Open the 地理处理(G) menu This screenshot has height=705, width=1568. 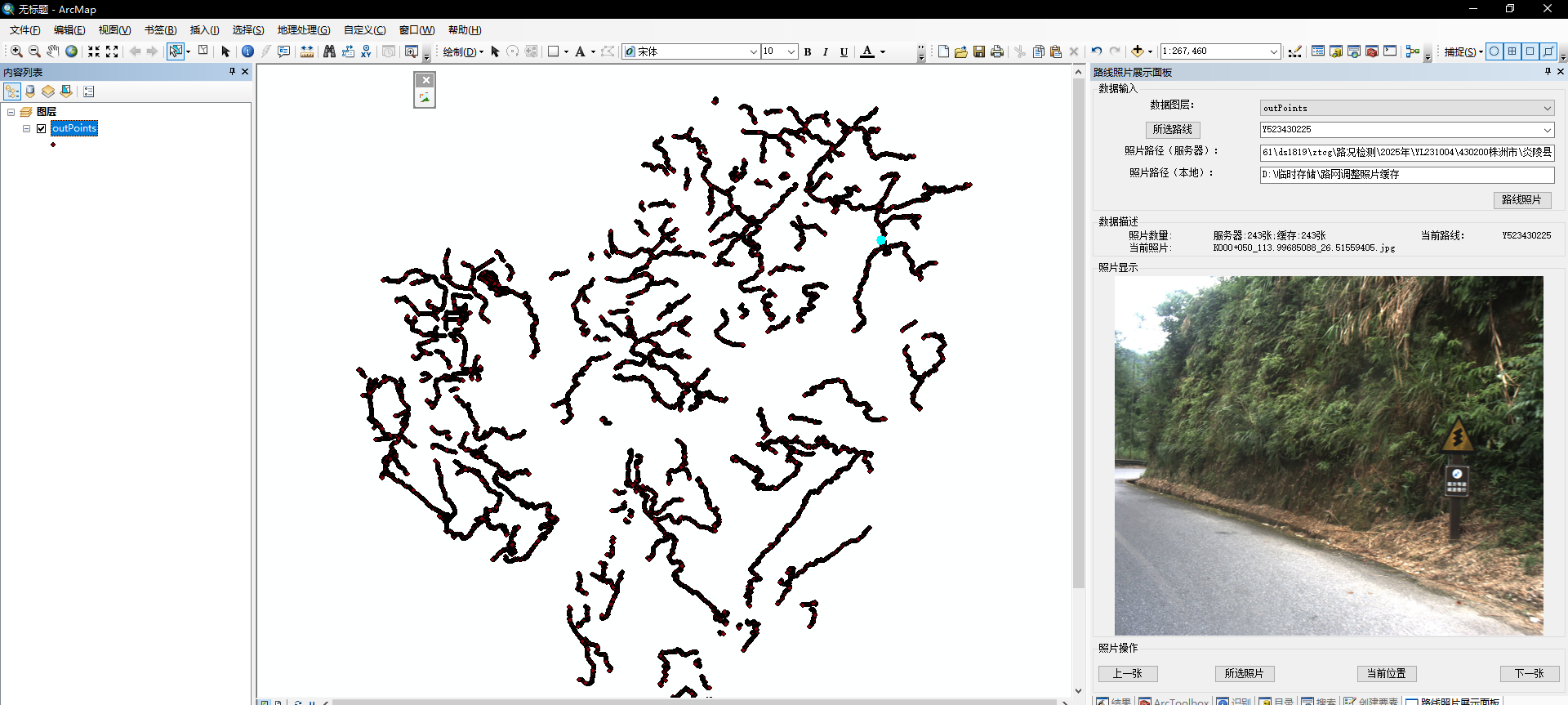click(304, 30)
